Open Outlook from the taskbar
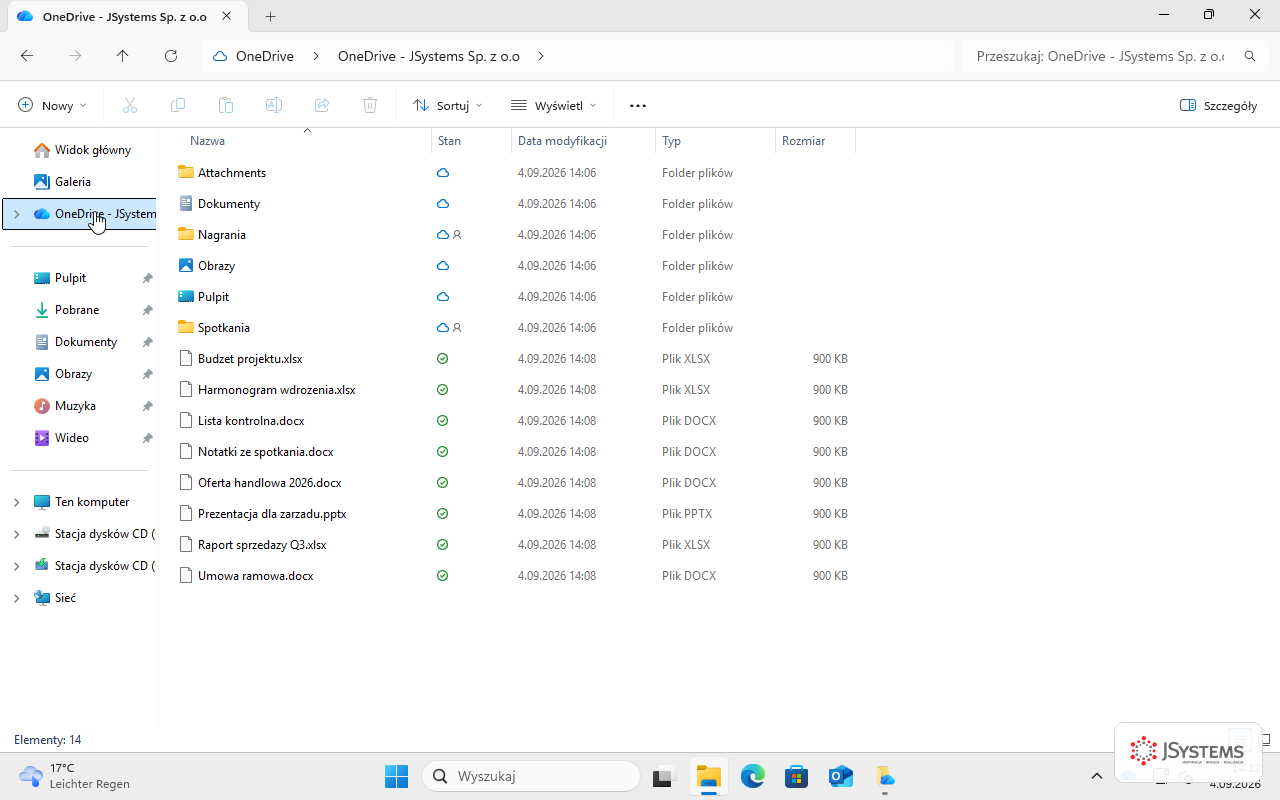 point(841,776)
